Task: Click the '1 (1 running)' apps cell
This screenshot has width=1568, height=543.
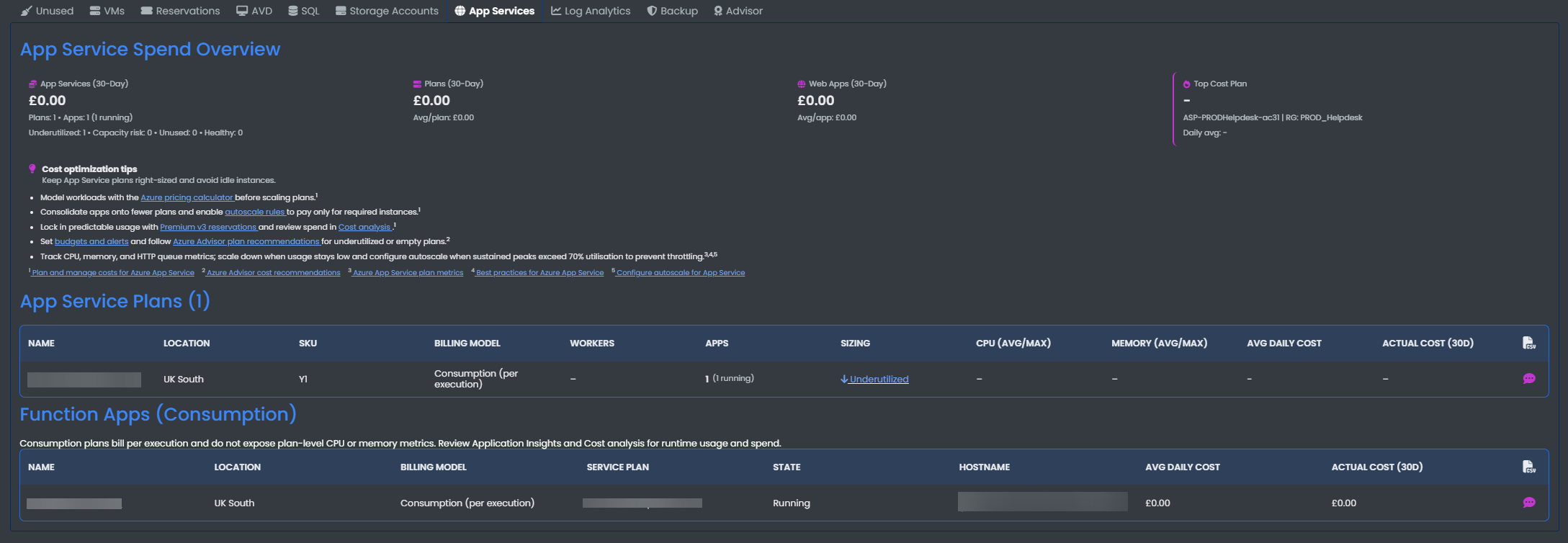Action: pyautogui.click(x=730, y=378)
